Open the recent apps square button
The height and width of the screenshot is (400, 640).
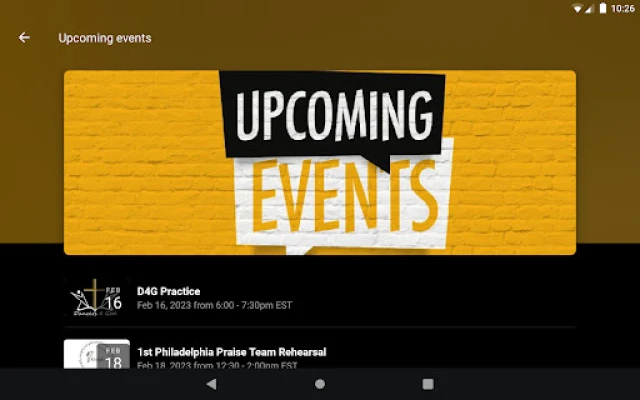[x=428, y=384]
